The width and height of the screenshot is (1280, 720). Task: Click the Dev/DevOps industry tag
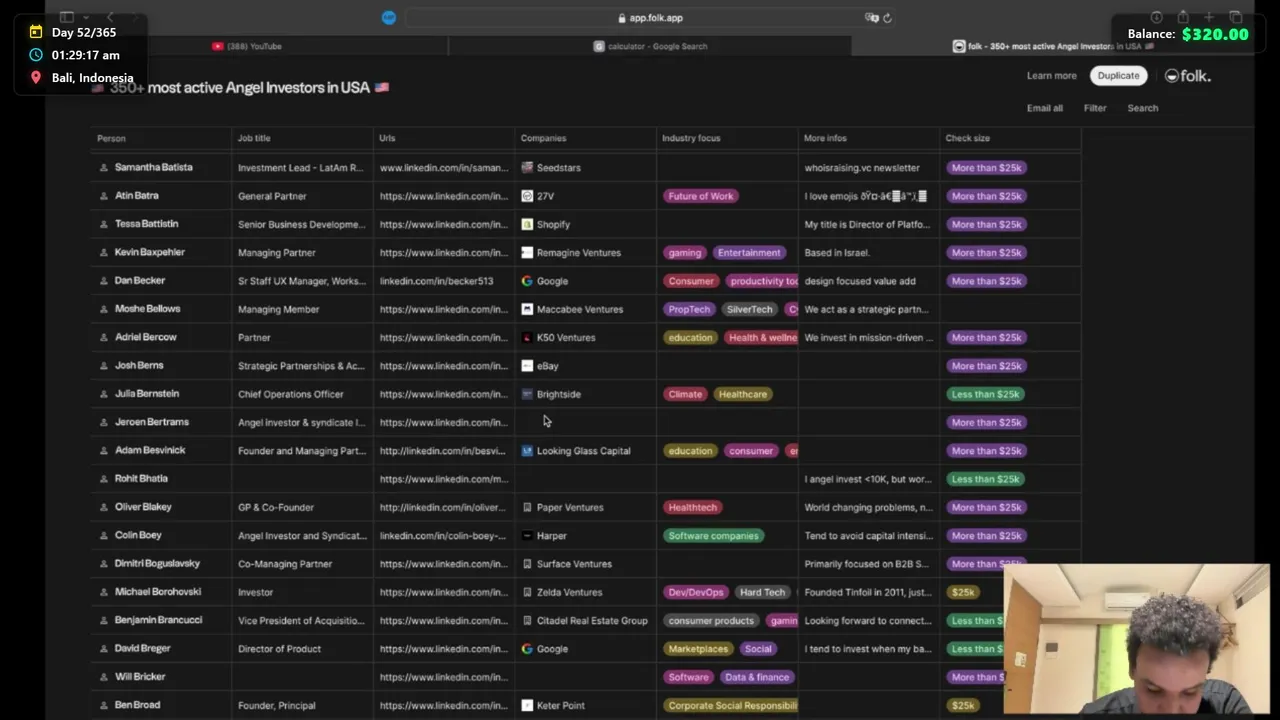click(696, 592)
